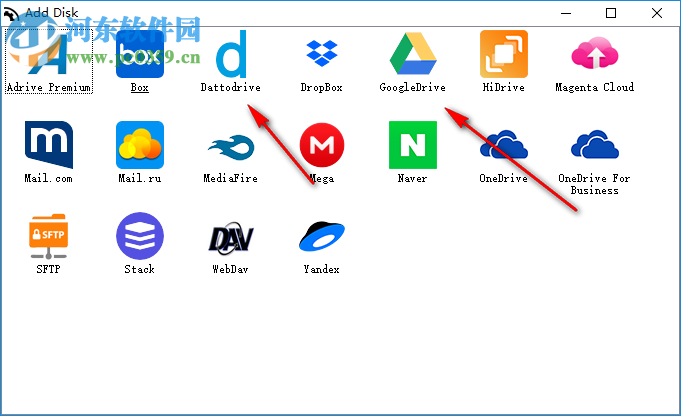Viewport: 681px width, 416px height.
Task: Click the 'Dattodrive' text label
Action: click(231, 87)
